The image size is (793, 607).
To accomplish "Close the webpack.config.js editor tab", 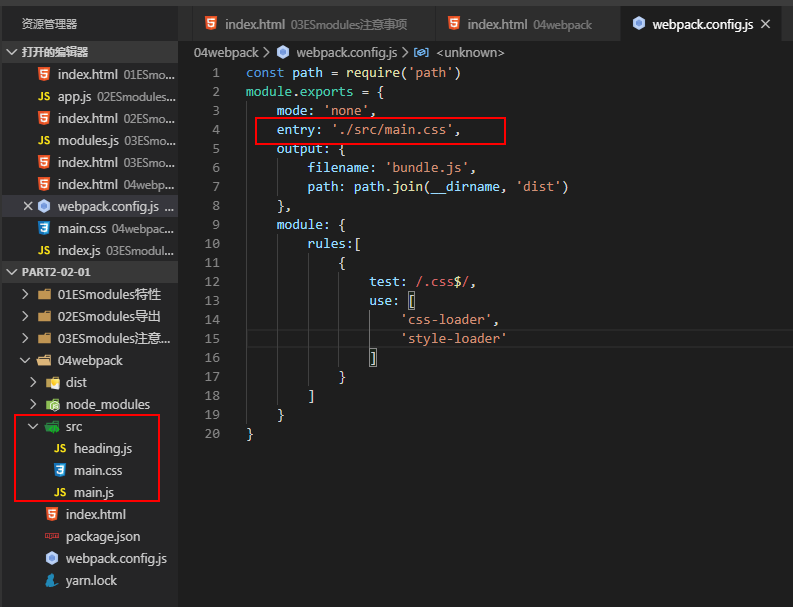I will 766,24.
